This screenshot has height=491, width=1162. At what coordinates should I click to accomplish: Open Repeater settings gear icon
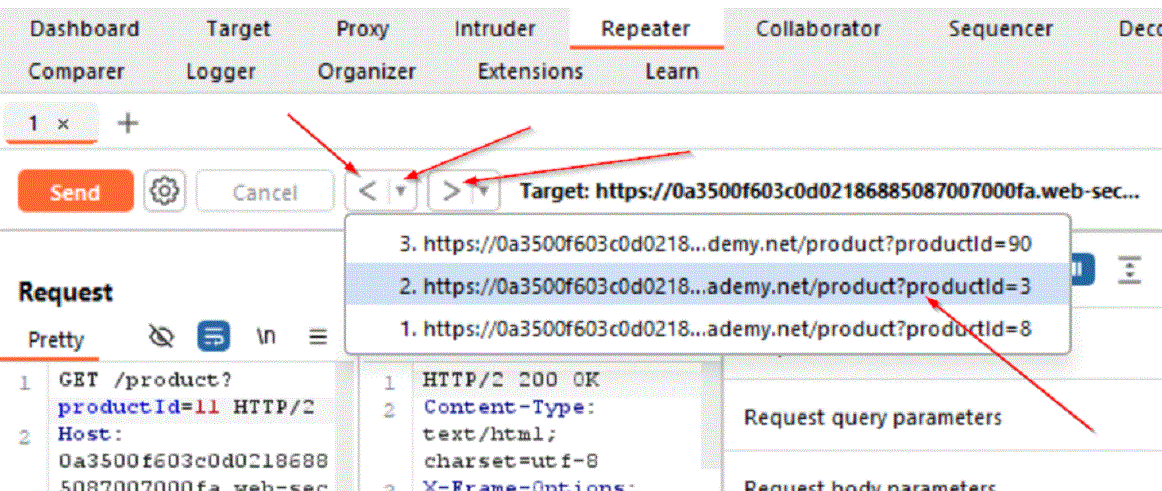[165, 191]
